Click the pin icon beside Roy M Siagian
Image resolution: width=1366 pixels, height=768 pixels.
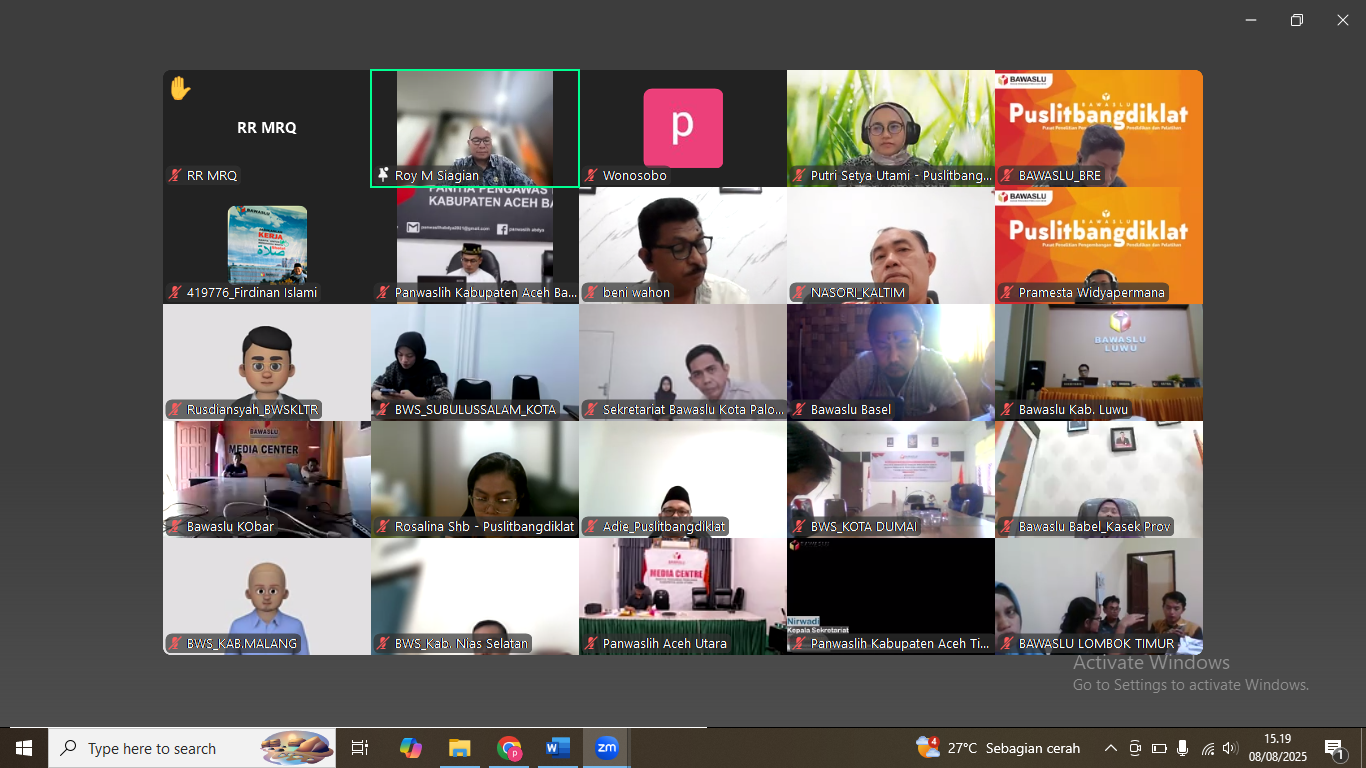(x=383, y=175)
